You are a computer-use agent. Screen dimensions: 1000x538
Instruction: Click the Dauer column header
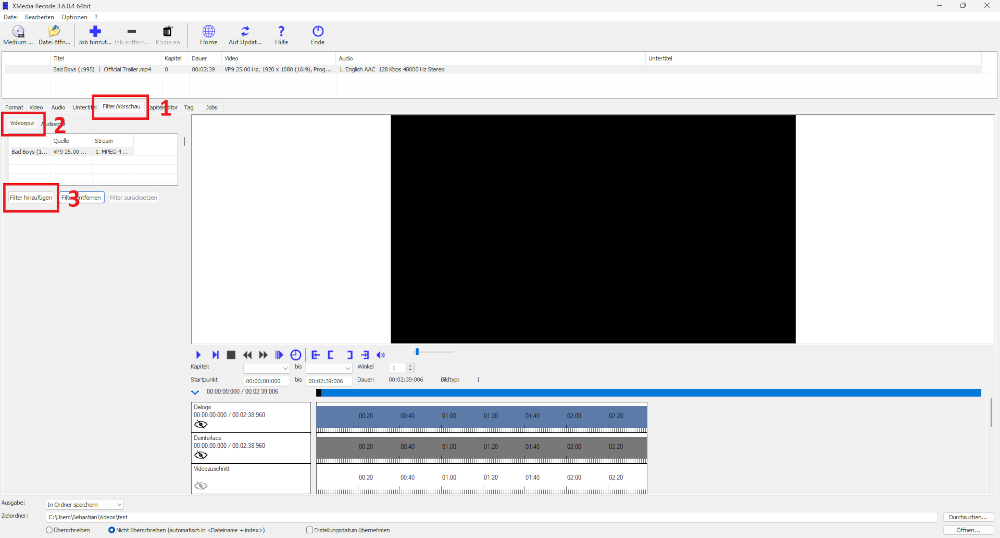click(205, 58)
